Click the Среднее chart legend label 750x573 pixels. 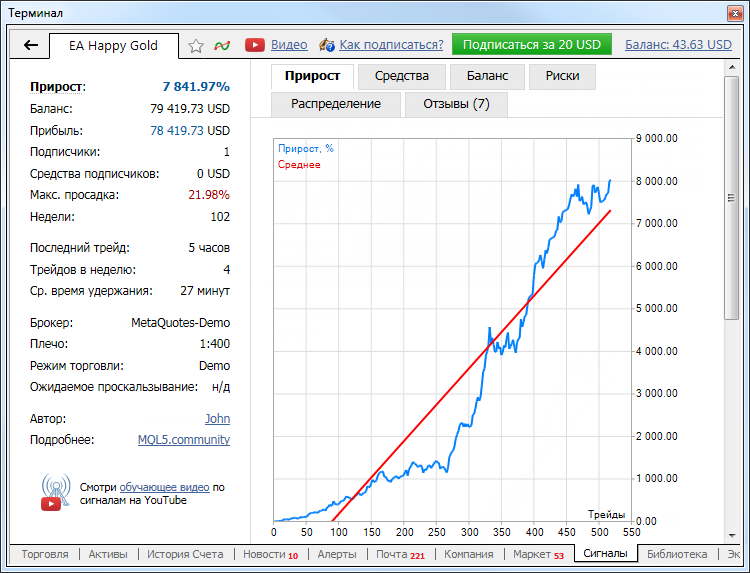pyautogui.click(x=299, y=165)
